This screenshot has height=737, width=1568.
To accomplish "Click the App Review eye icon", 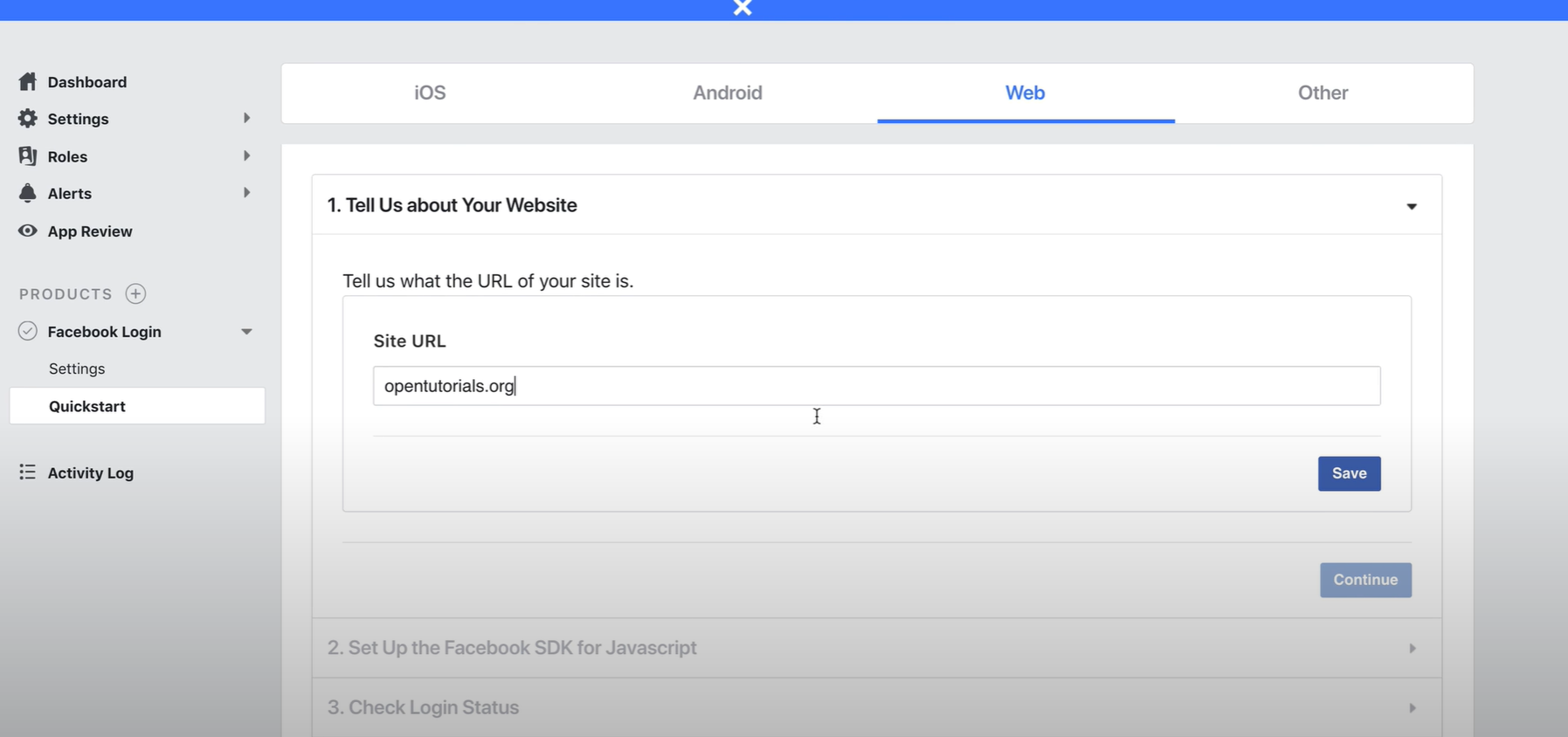I will click(28, 231).
